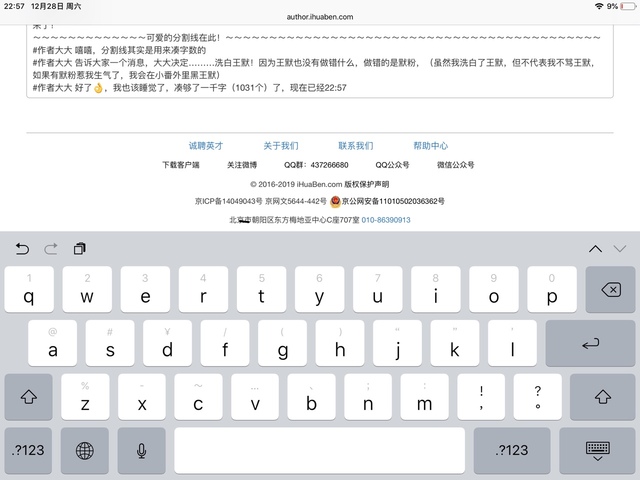This screenshot has height=480, width=640.
Task: Tap the microphone dictation key
Action: pos(141,450)
